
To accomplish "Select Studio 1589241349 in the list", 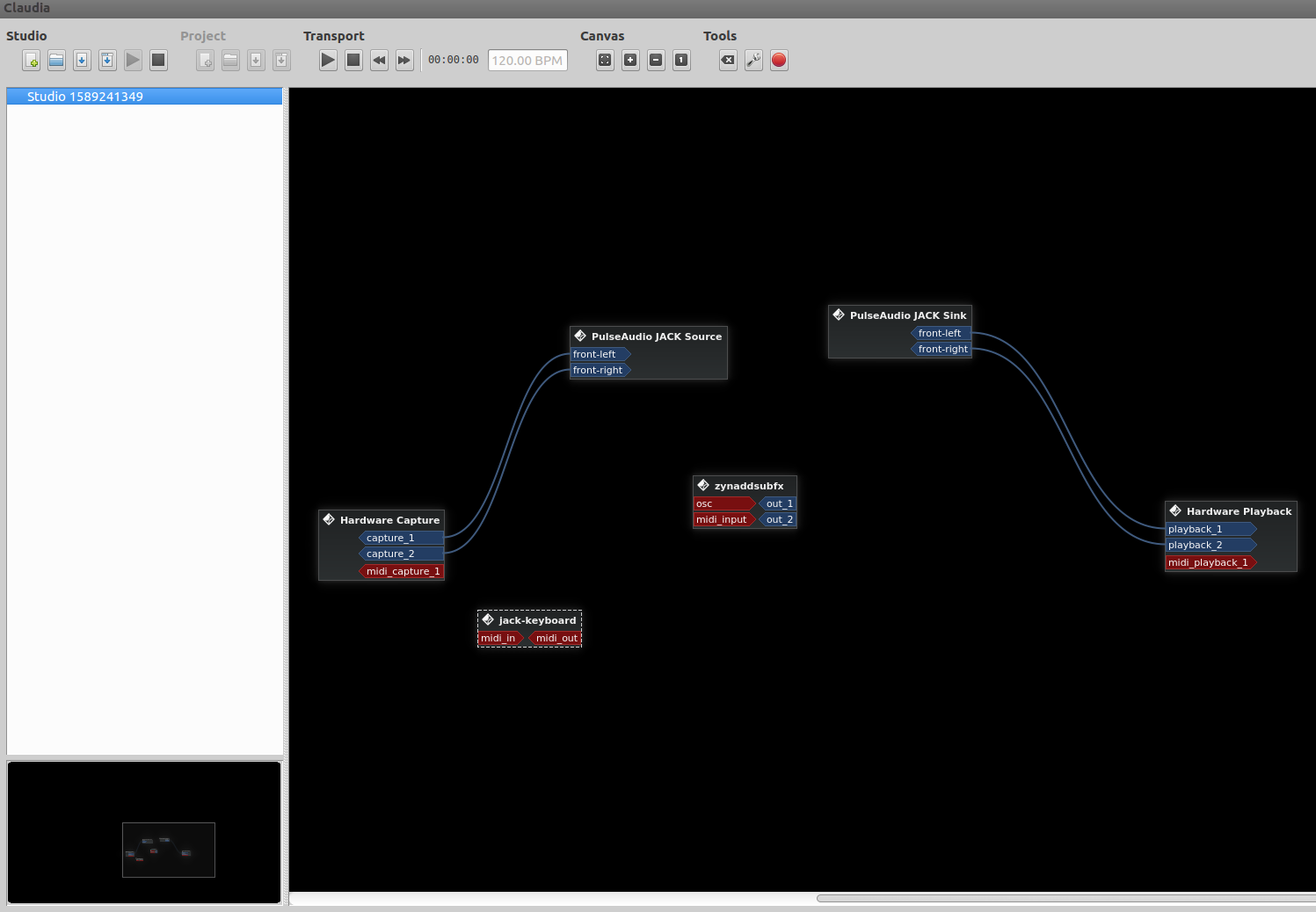I will 144,97.
